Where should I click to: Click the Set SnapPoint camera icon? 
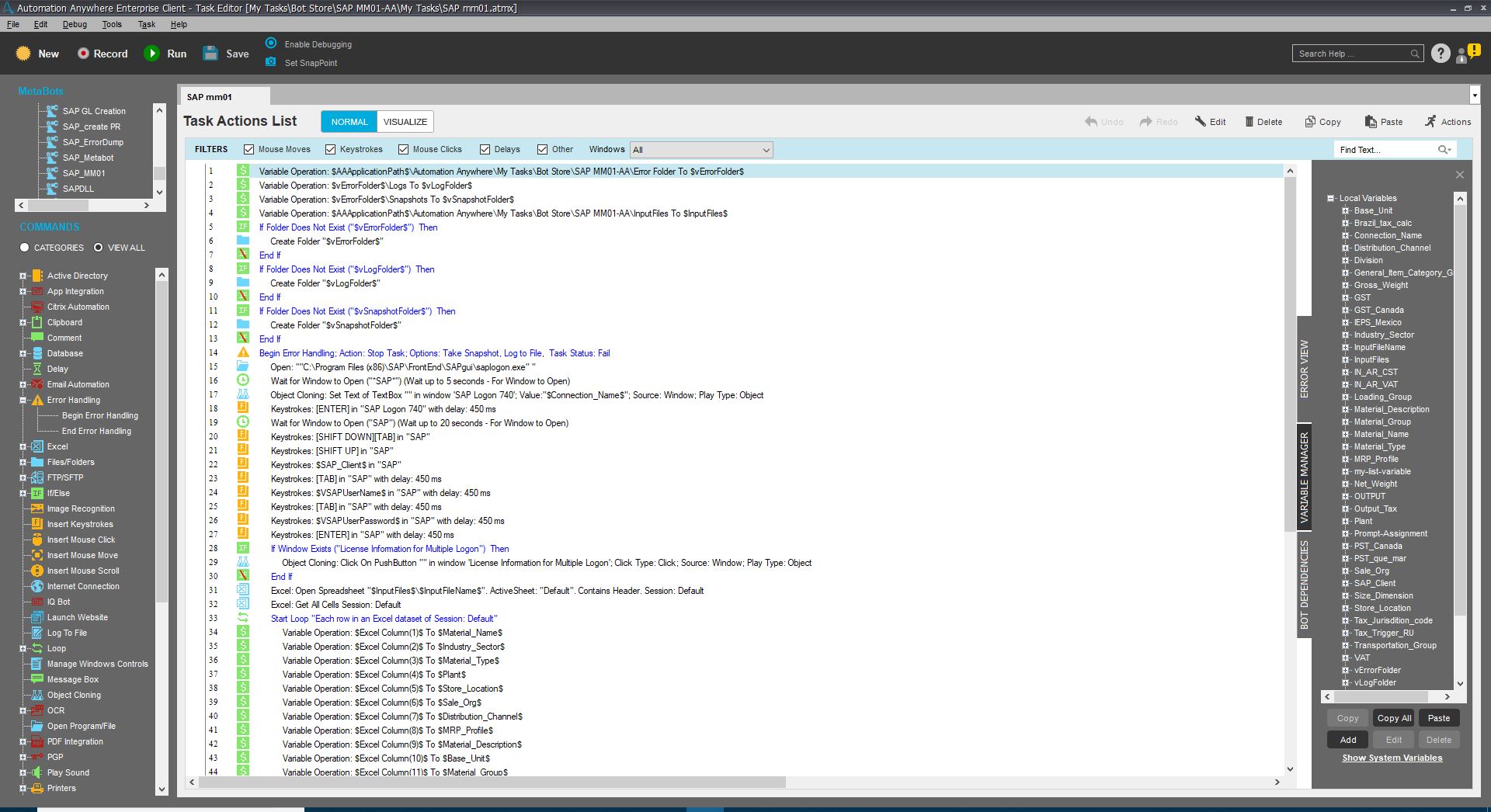click(270, 62)
